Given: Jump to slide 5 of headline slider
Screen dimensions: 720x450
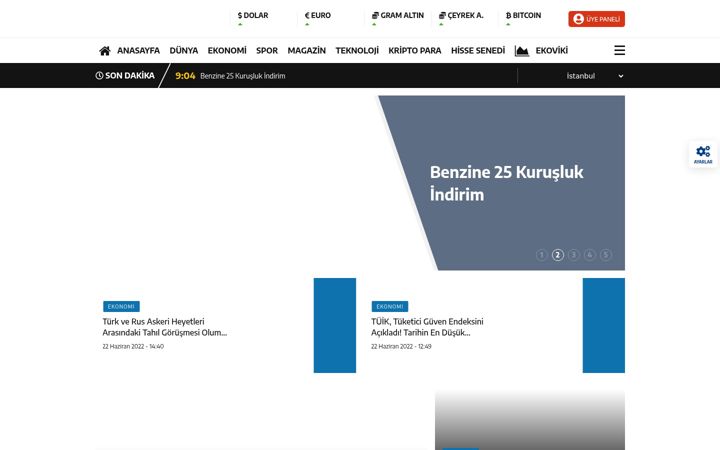Looking at the screenshot, I should pyautogui.click(x=606, y=255).
